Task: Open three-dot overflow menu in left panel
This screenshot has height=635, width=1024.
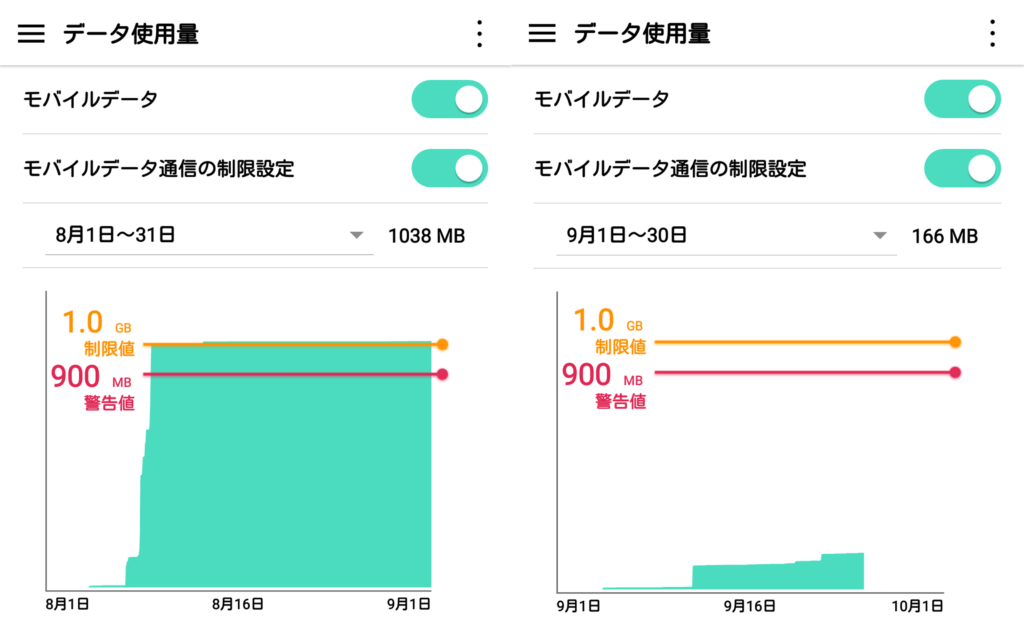Action: [x=479, y=34]
